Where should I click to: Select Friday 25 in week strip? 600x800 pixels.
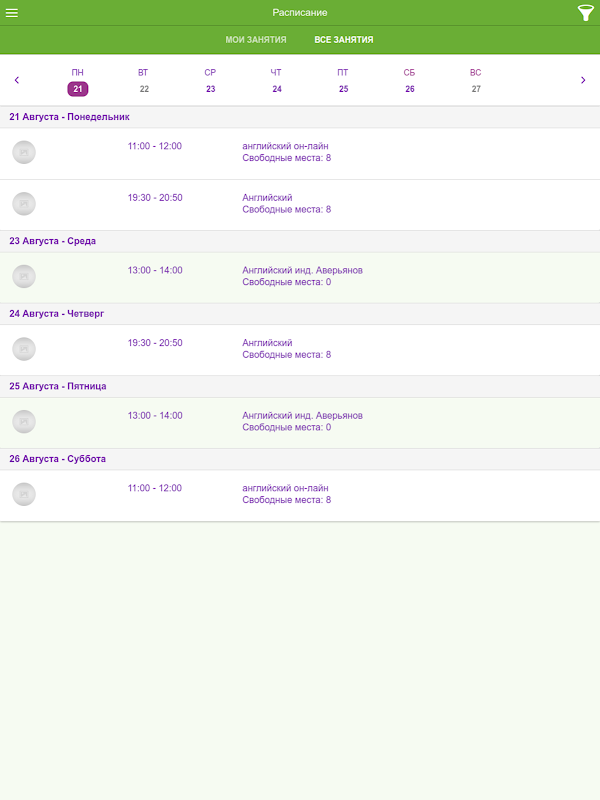343,81
